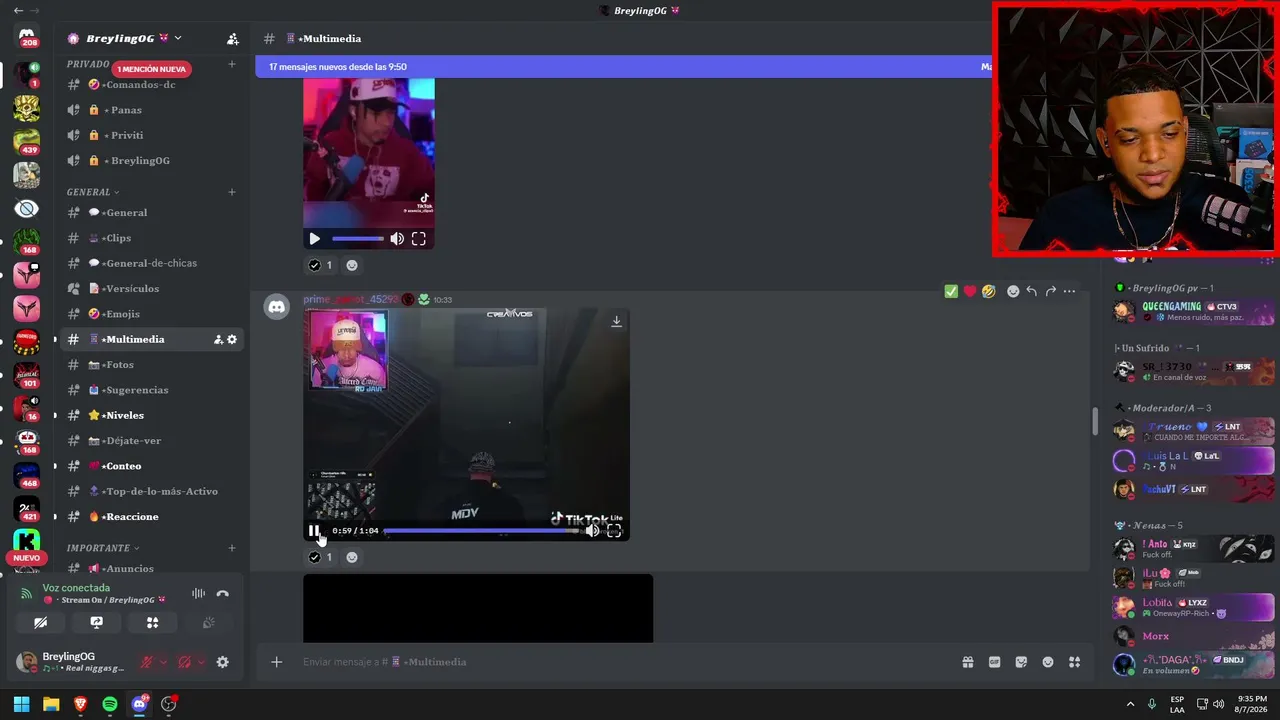Viewport: 1280px width, 720px height.
Task: Open Discord direct messages home icon
Action: (27, 37)
